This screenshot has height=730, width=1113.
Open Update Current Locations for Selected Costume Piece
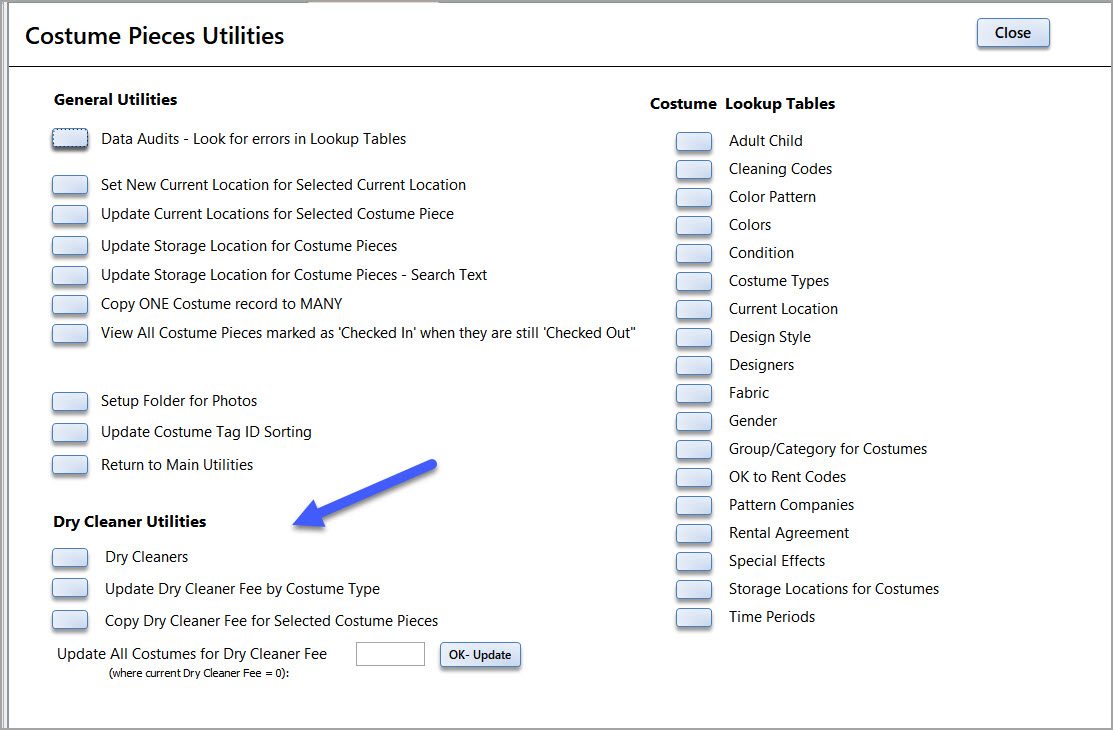(x=70, y=214)
